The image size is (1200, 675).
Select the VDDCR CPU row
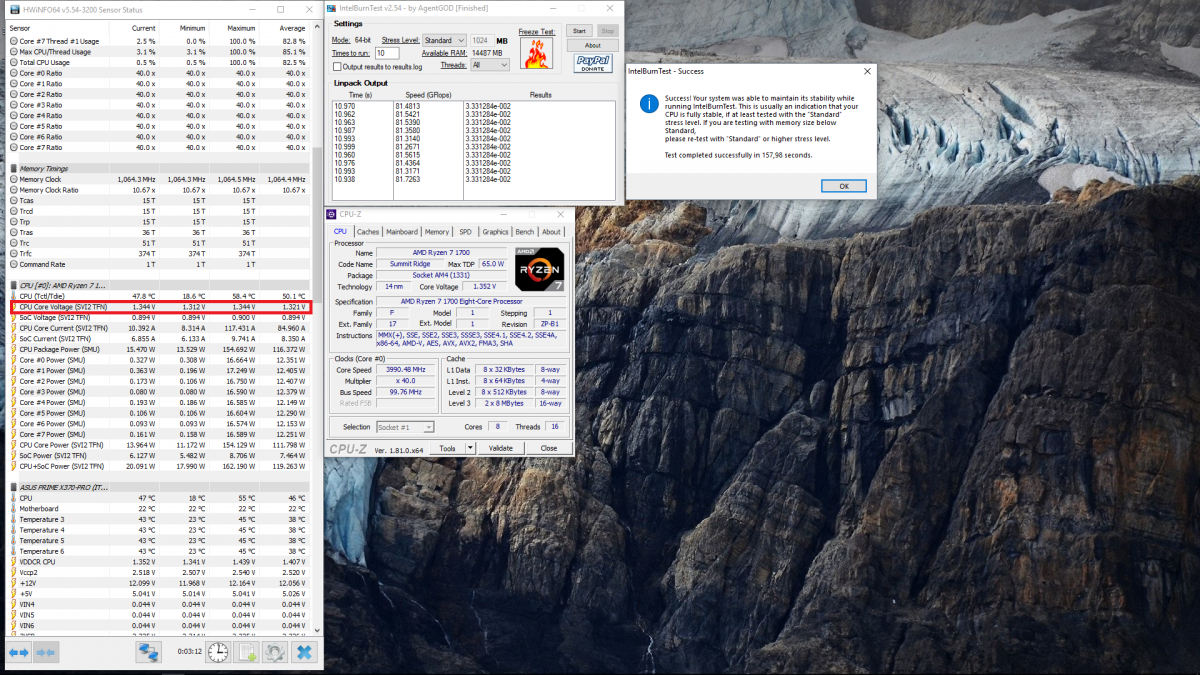tap(158, 562)
